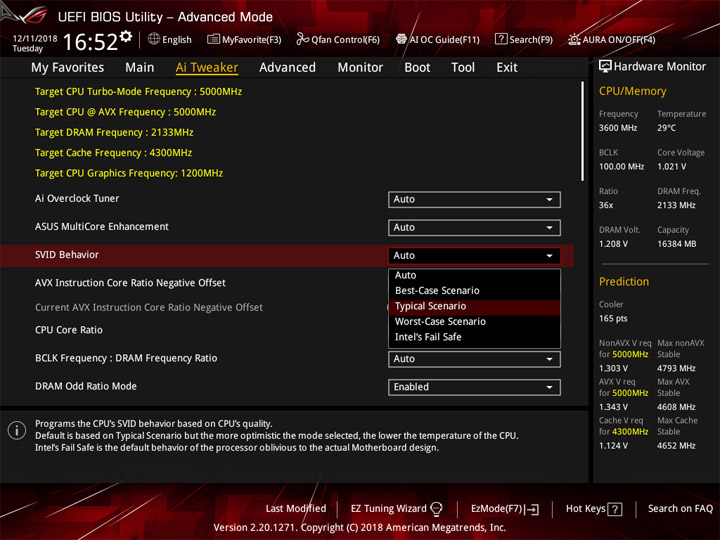The image size is (720, 540).
Task: Click the 165 pts cooler score
Action: 613,319
